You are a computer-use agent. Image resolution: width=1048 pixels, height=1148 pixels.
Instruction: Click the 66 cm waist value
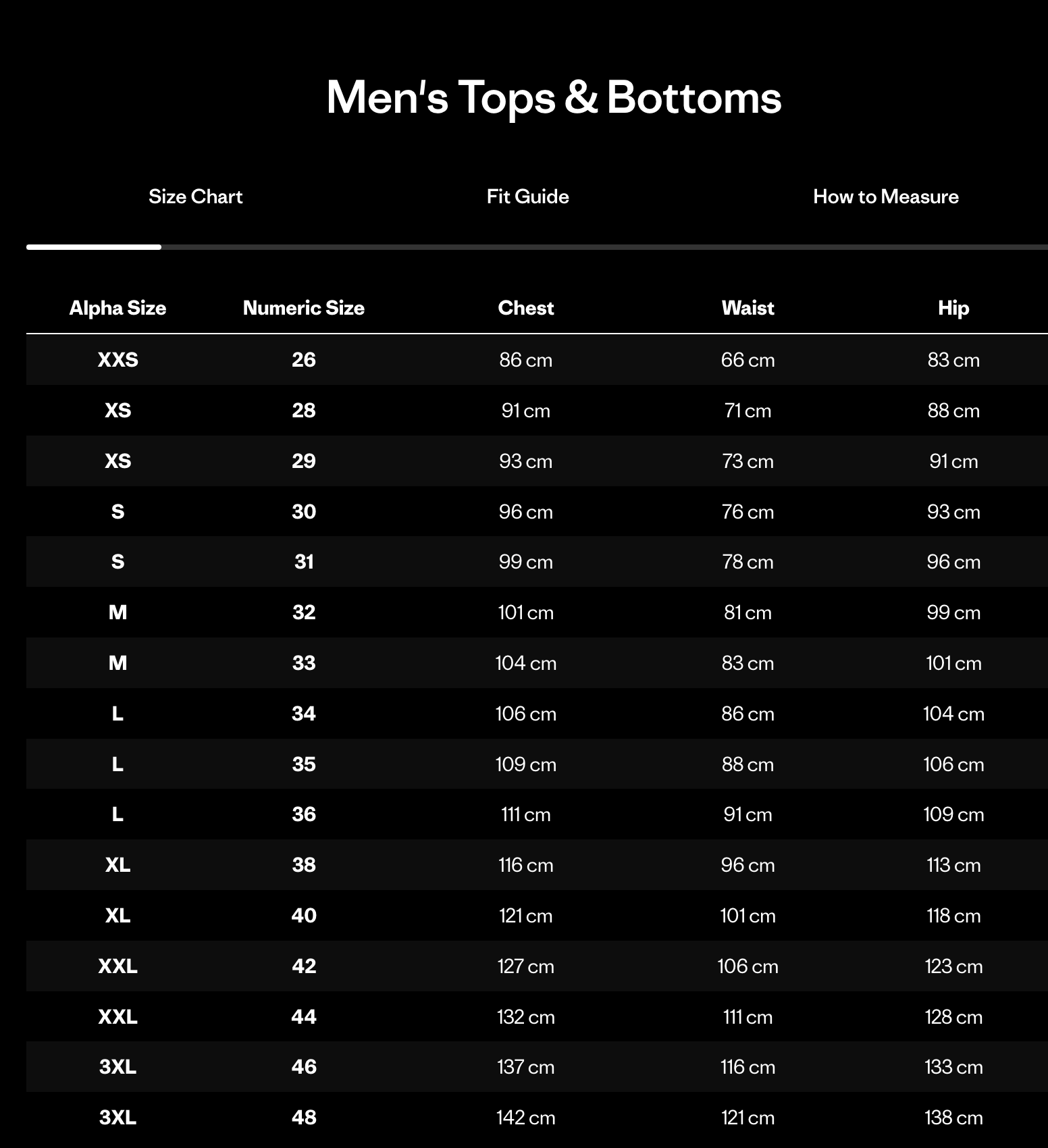coord(748,359)
